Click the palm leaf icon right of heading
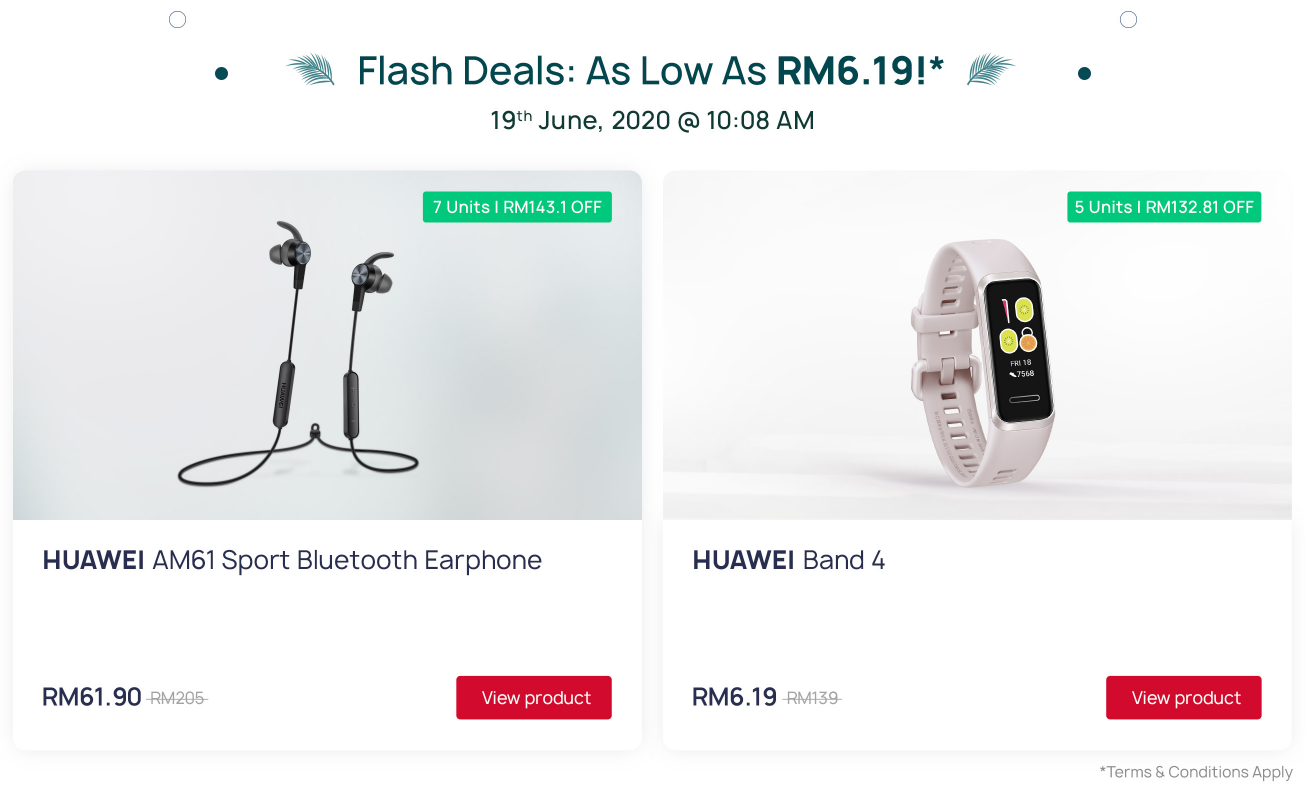 coord(990,70)
